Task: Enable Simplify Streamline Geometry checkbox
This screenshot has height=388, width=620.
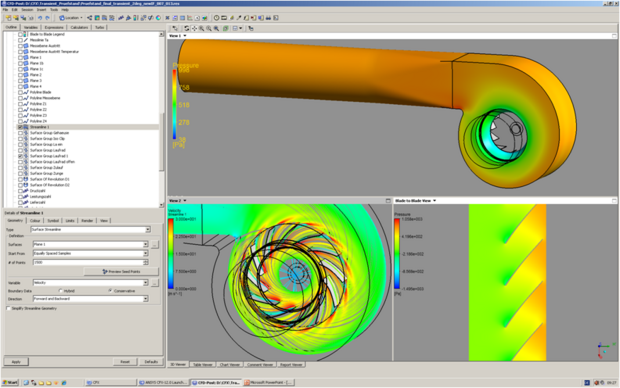Action: (8, 309)
